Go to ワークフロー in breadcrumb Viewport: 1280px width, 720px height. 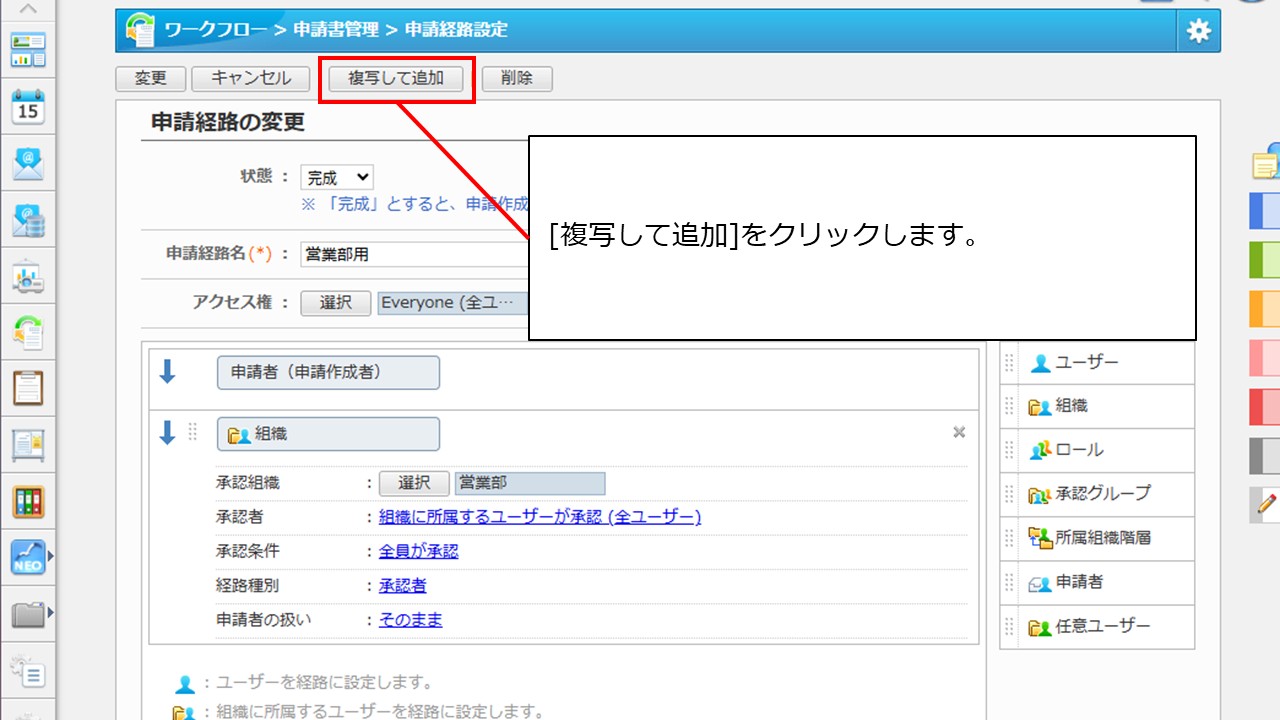click(217, 30)
